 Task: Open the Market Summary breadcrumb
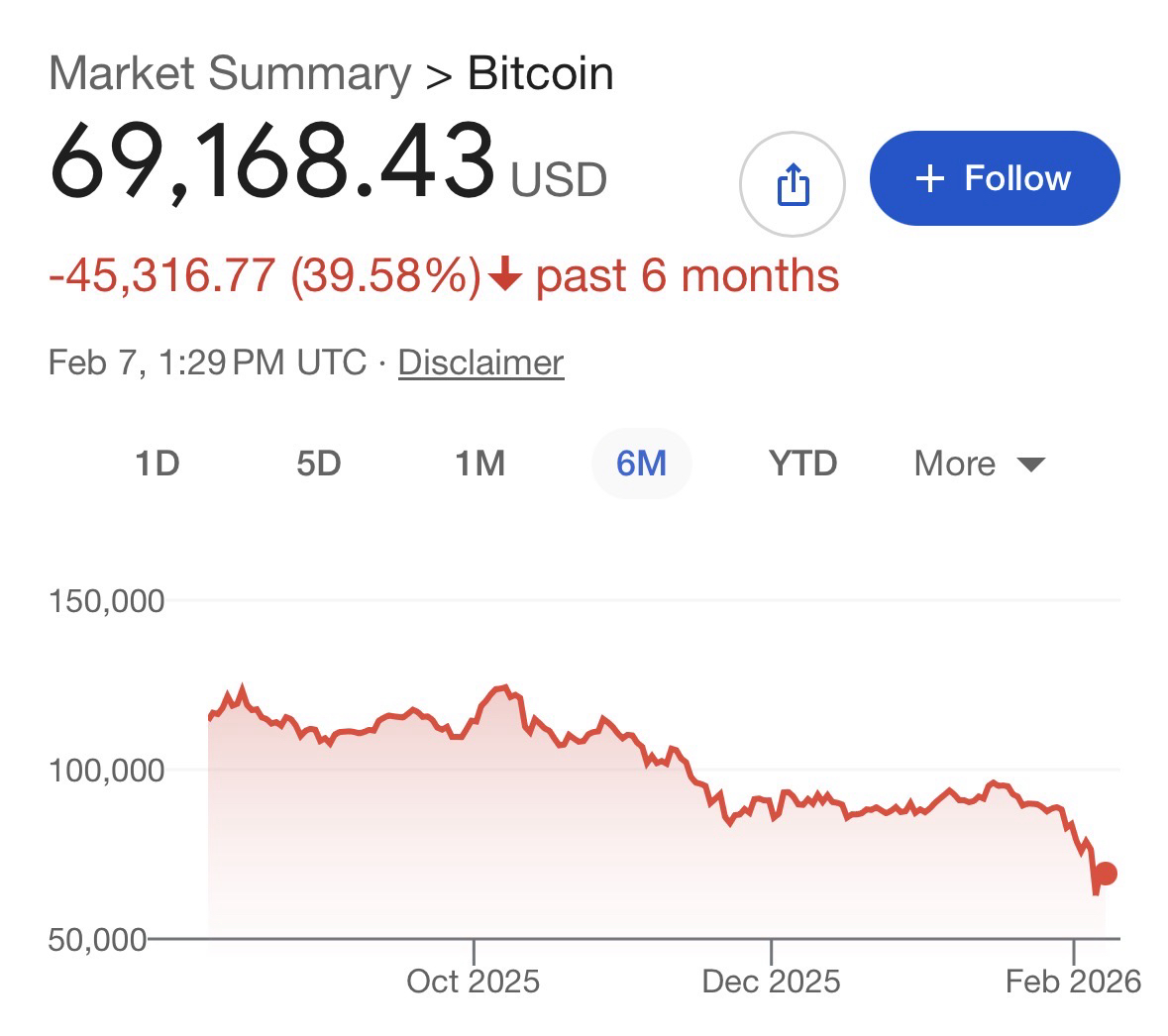229,74
